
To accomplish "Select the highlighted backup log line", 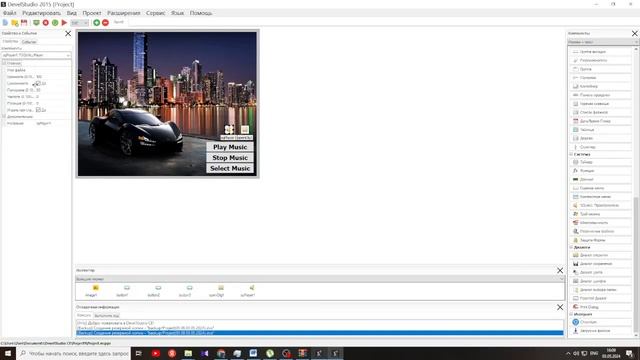I will pyautogui.click(x=320, y=333).
